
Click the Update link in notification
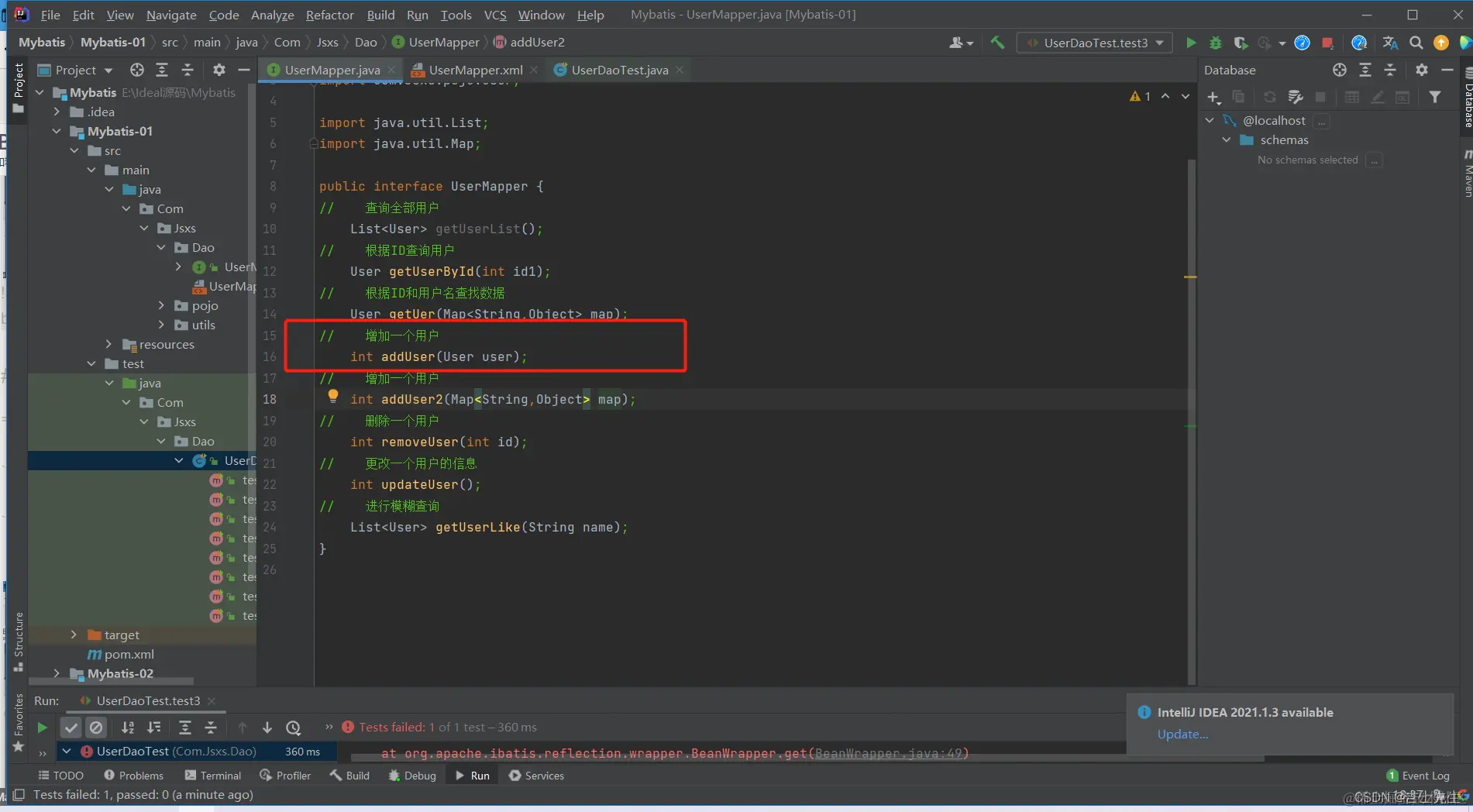point(1182,734)
